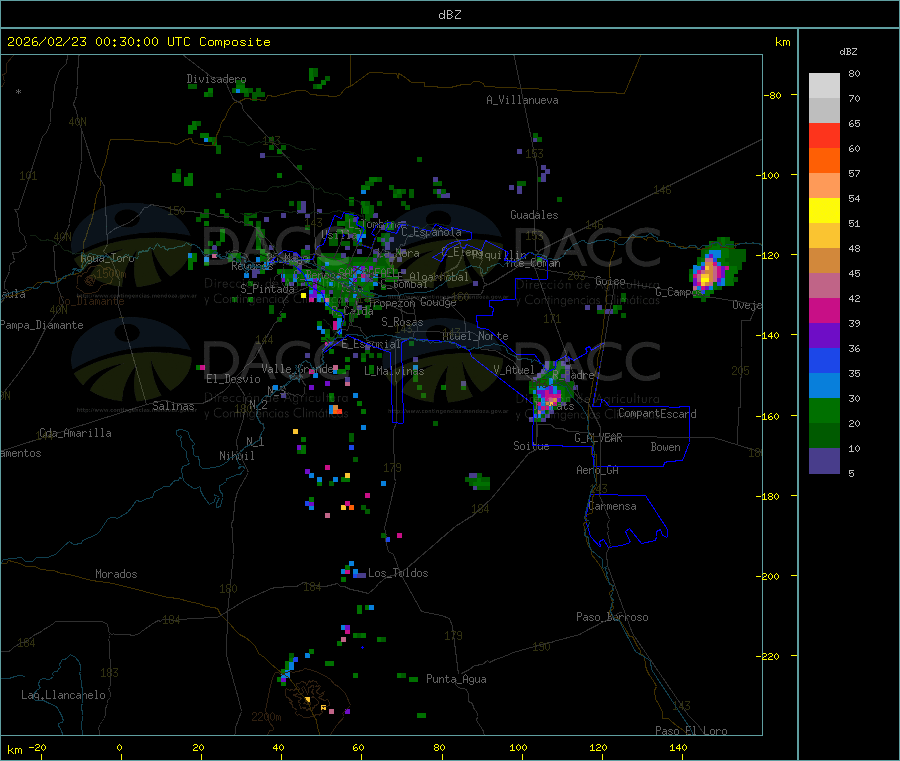
Task: Select the Agua_Toro label
Action: tap(107, 258)
